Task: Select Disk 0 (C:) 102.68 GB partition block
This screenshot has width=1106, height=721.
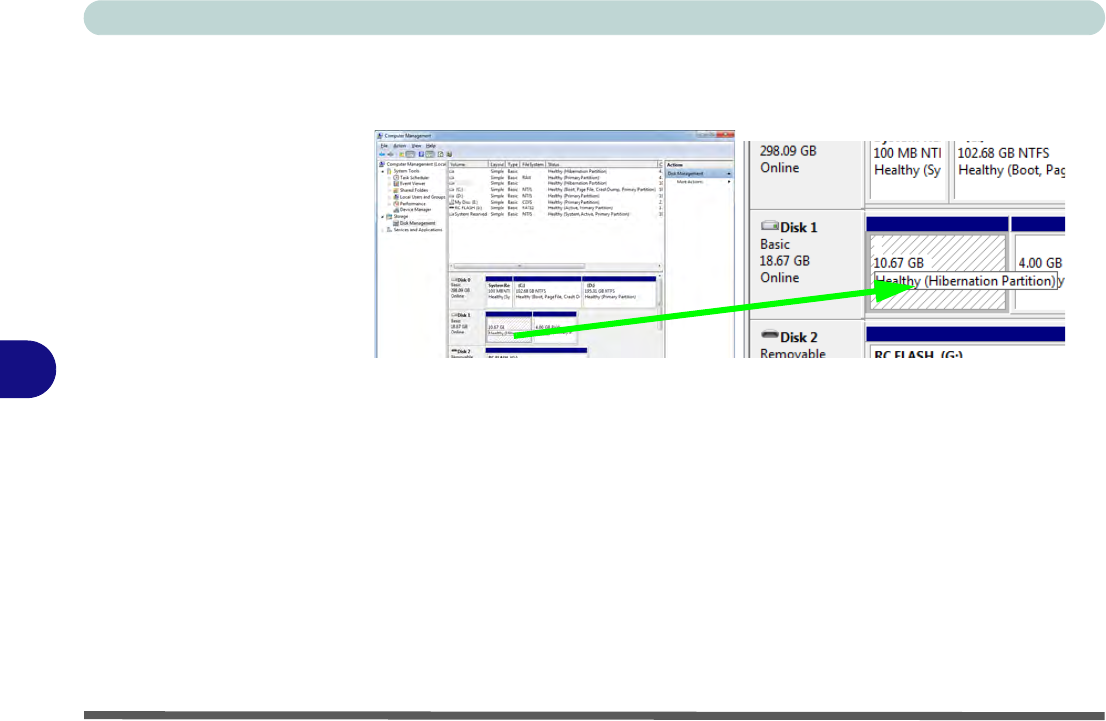Action: click(547, 290)
